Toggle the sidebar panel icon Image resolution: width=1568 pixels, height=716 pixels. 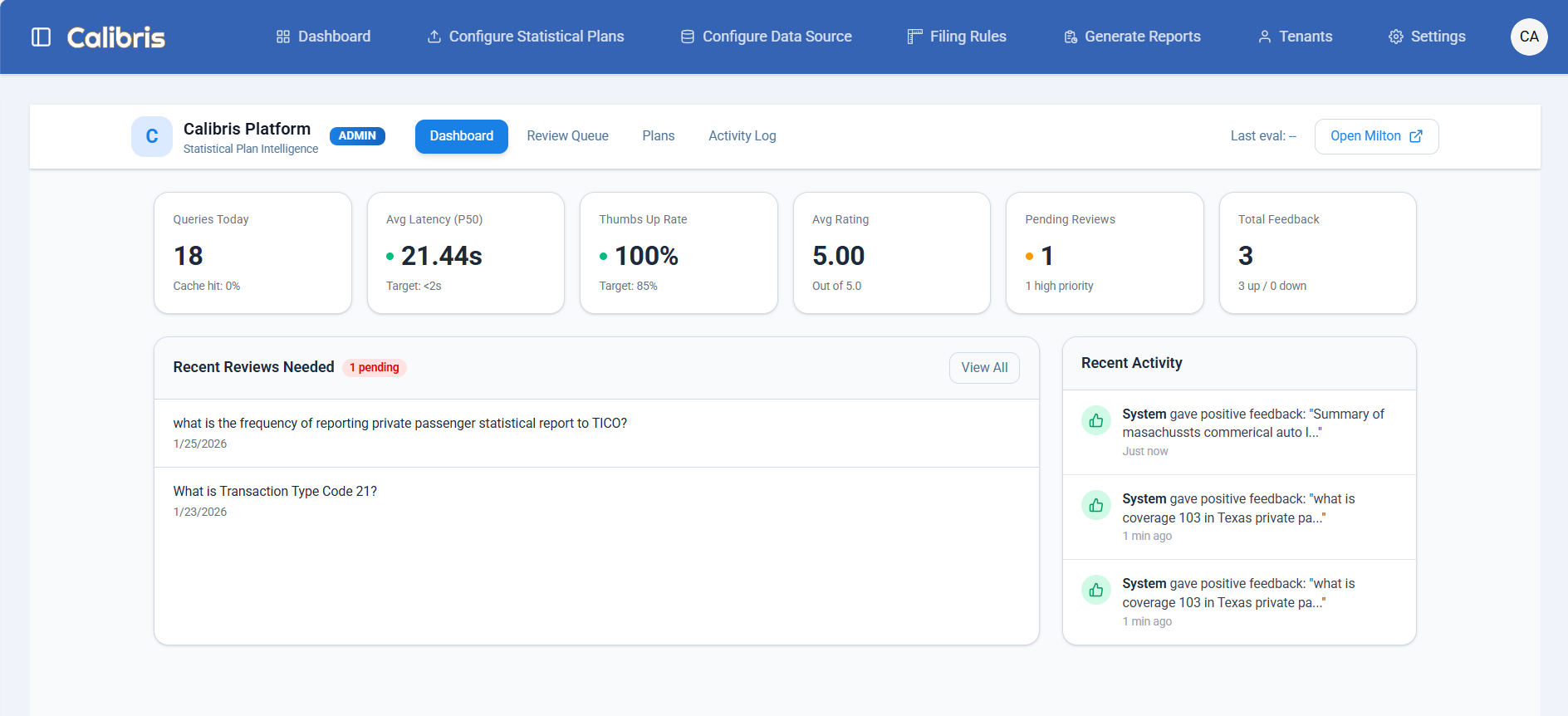(x=41, y=37)
